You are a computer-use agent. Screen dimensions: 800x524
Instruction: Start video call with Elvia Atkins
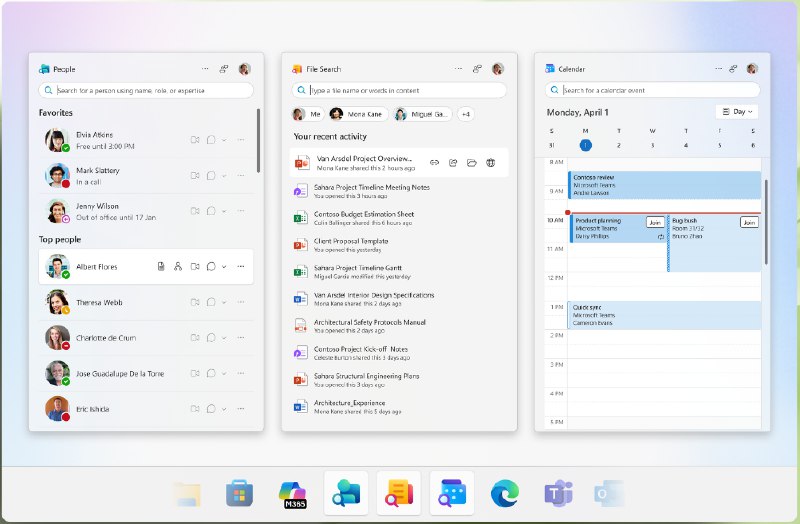[x=195, y=140]
